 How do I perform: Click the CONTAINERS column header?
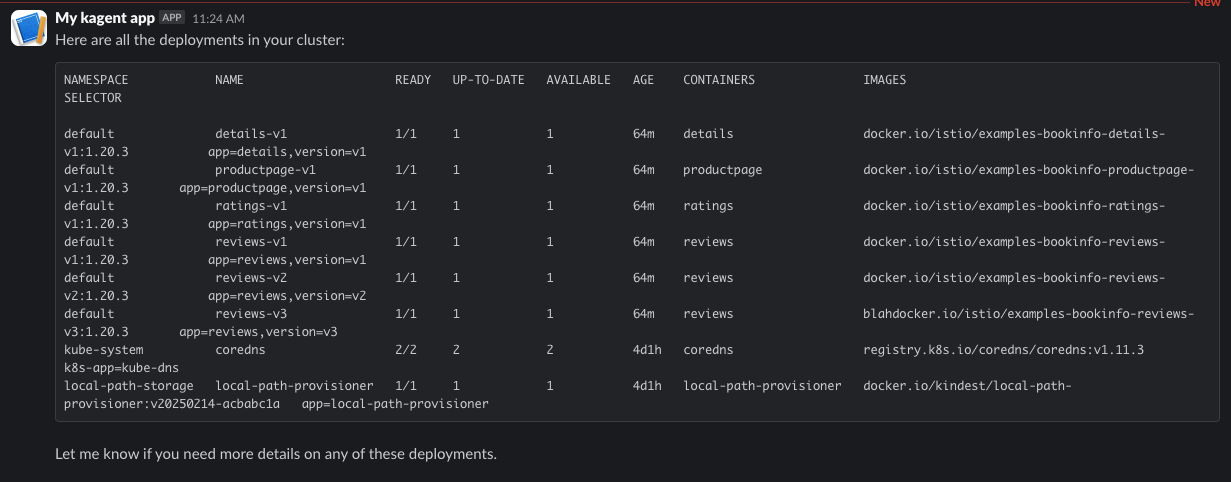pyautogui.click(x=719, y=80)
